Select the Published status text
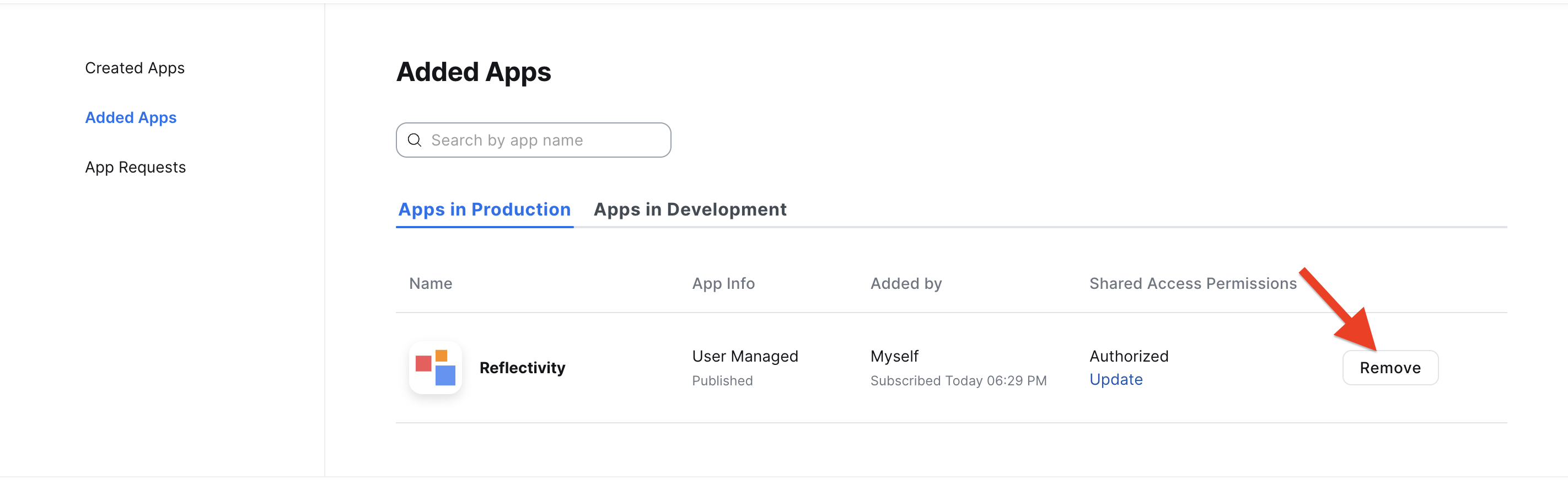Viewport: 1568px width, 484px height. pyautogui.click(x=722, y=380)
